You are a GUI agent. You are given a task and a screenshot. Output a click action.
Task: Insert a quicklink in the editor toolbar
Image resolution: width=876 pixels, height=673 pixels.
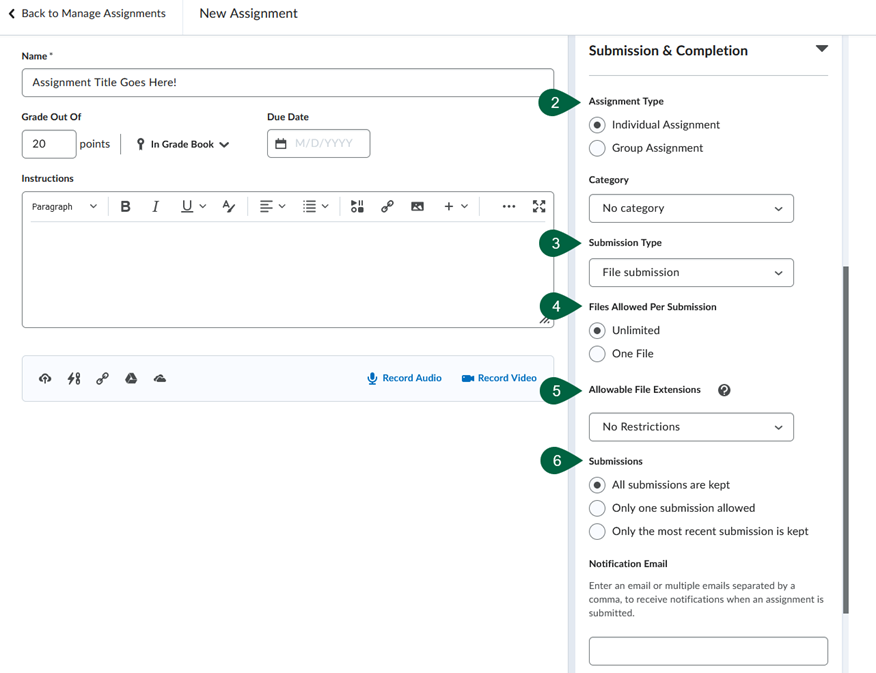(x=389, y=206)
